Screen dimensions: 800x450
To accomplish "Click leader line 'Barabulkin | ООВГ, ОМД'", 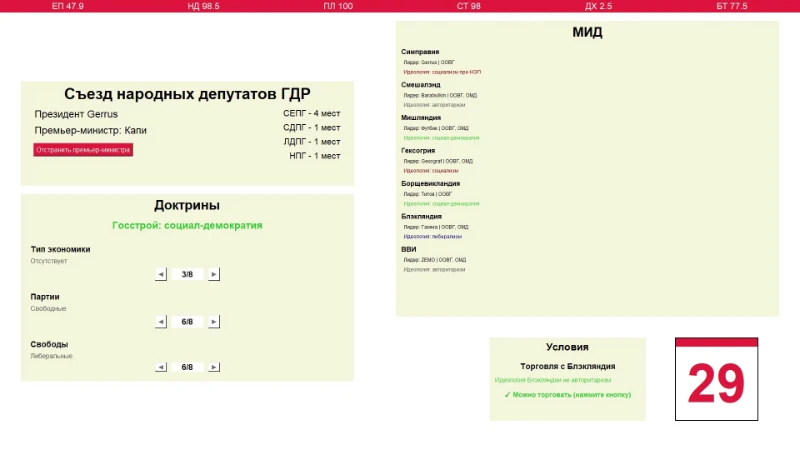I will [x=440, y=95].
